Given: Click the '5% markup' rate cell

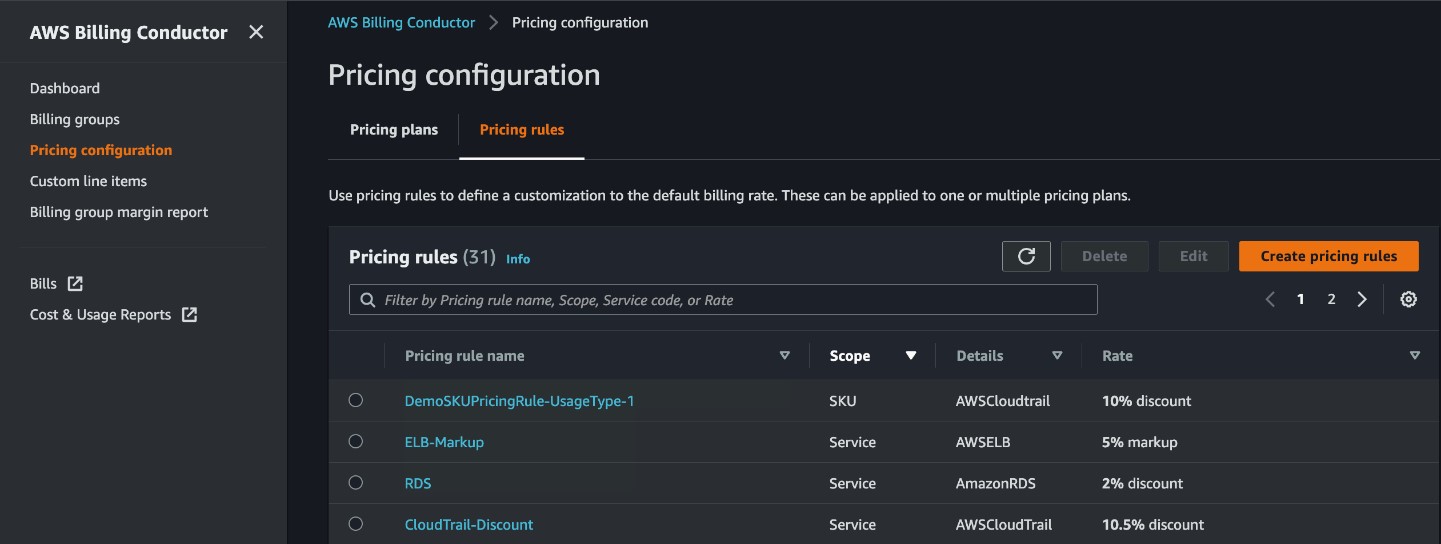Looking at the screenshot, I should coord(1140,442).
